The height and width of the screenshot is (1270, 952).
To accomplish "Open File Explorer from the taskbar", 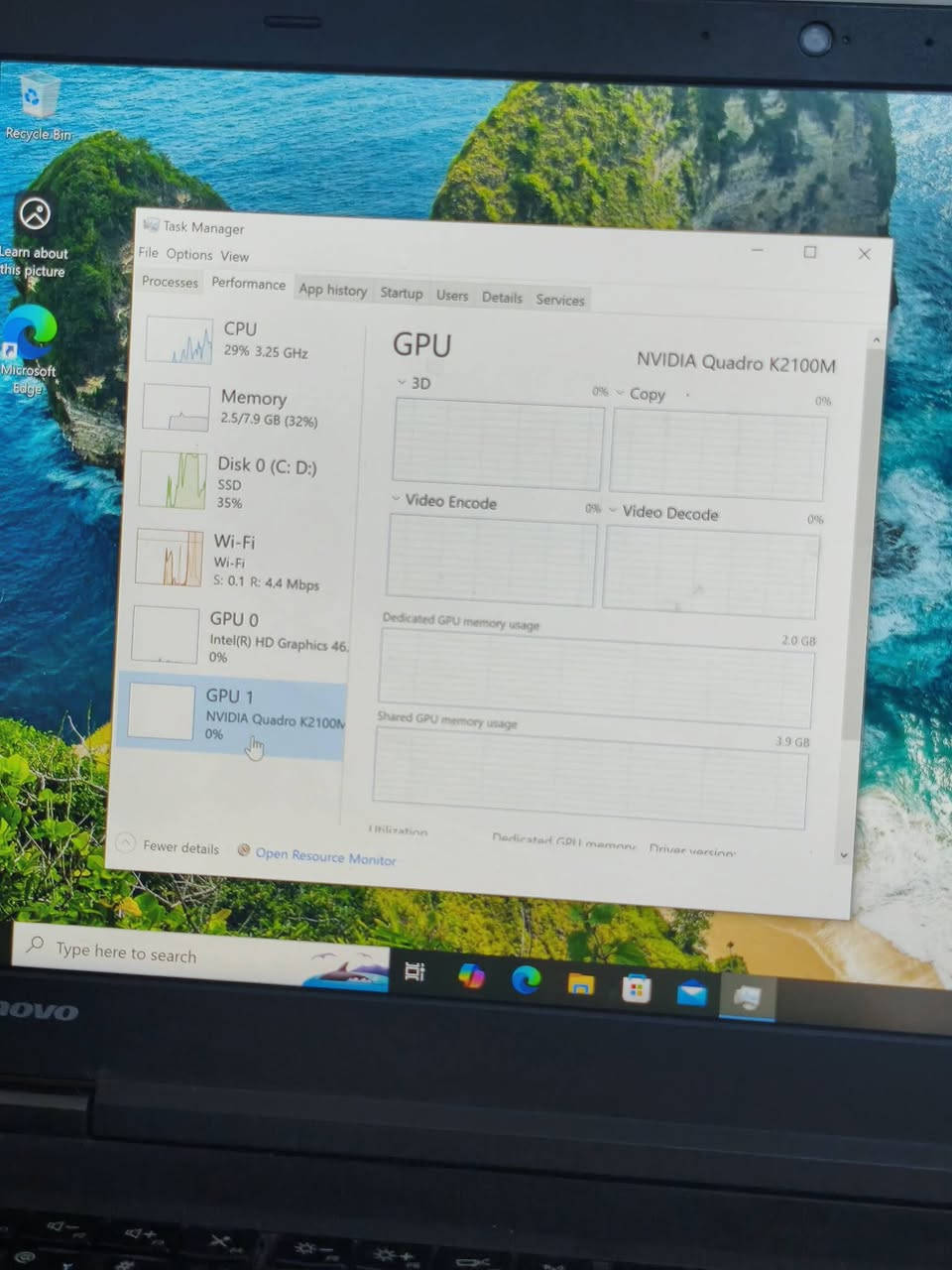I will click(581, 984).
